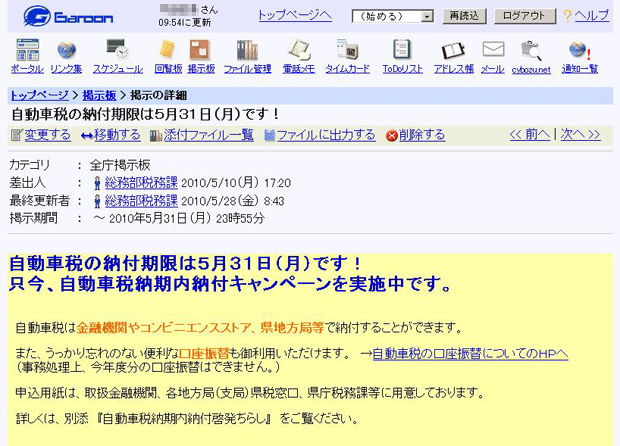The height and width of the screenshot is (446, 620).
Task: Click the page title 自動車税の納付期限は5月31日(月)です!
Action: 145,114
